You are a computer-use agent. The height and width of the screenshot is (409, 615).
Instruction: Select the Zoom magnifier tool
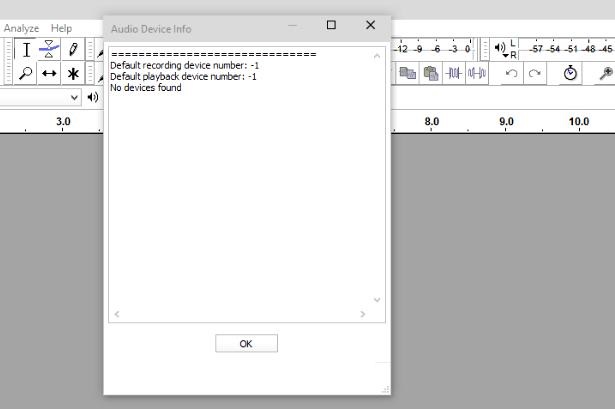pyautogui.click(x=25, y=73)
